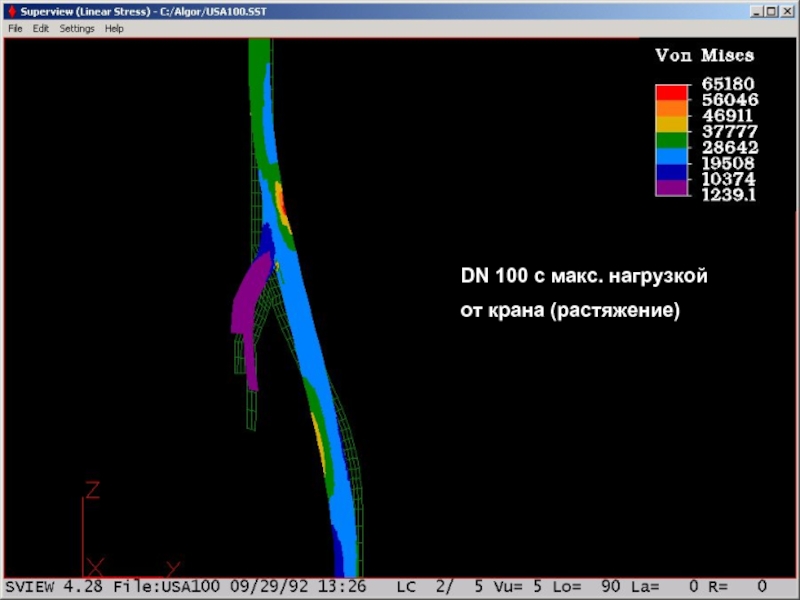800x600 pixels.
Task: Close the Superview window
Action: click(787, 11)
